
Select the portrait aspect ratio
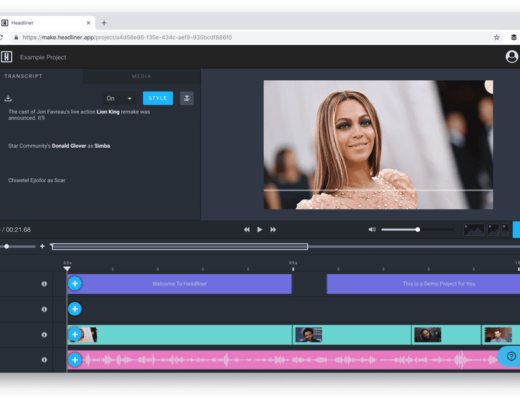click(505, 229)
